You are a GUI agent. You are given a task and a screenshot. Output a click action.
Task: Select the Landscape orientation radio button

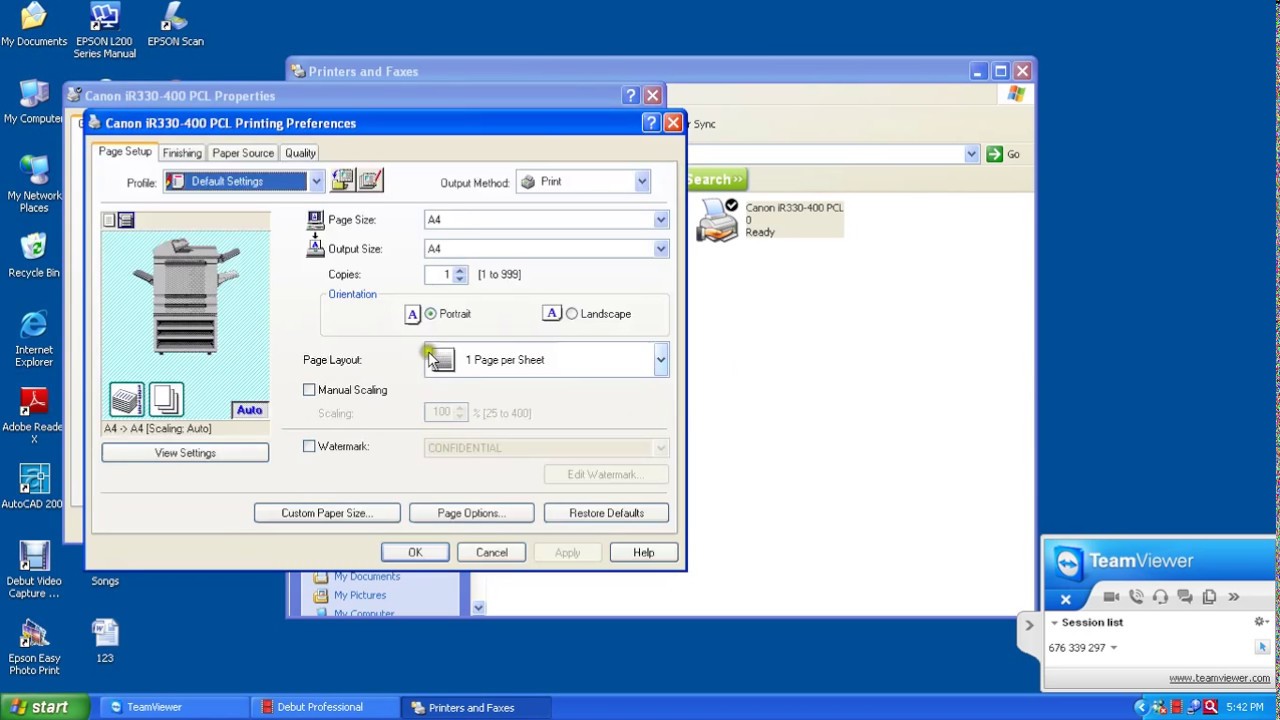click(x=572, y=314)
